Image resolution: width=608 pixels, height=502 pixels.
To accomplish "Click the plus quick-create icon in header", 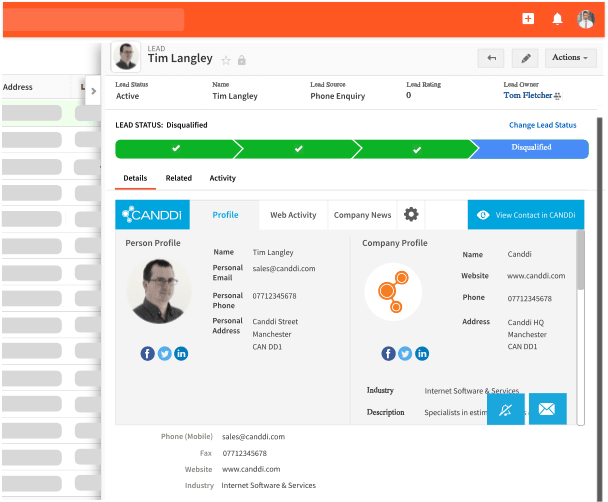I will [x=528, y=19].
